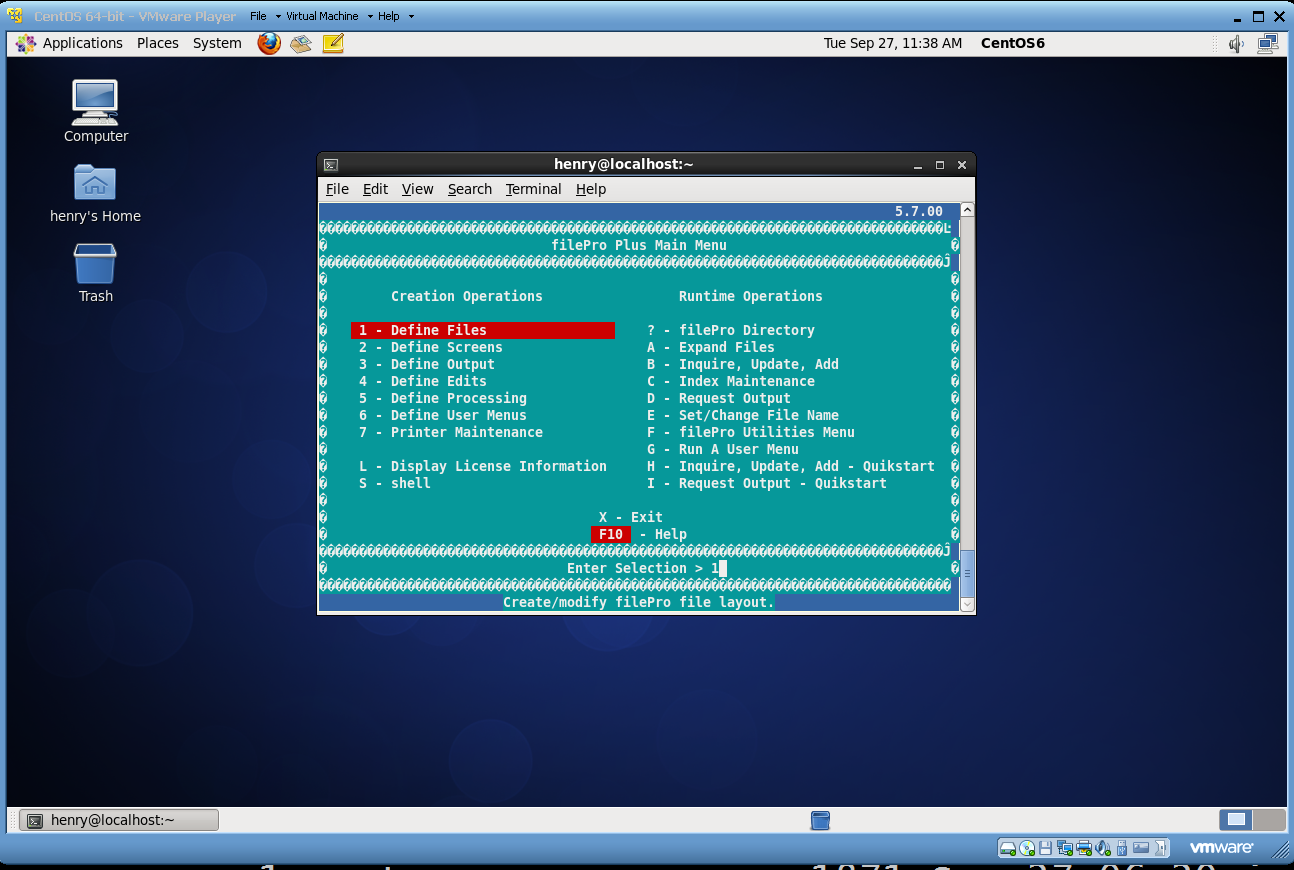Viewport: 1294px width, 870px height.
Task: Open the CentOS6 user menu
Action: click(1013, 43)
